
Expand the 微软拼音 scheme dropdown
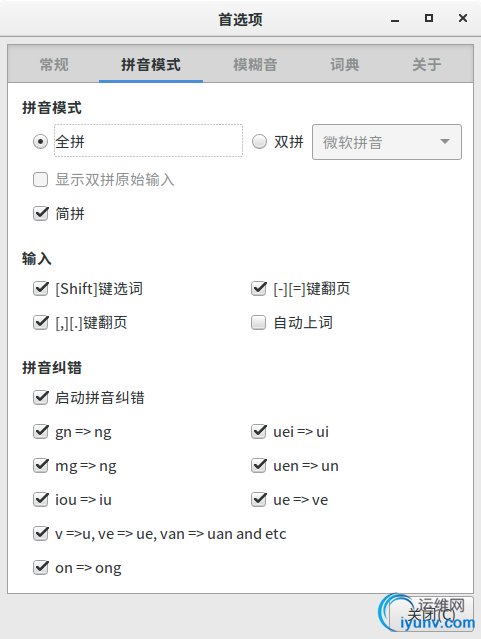(x=387, y=142)
